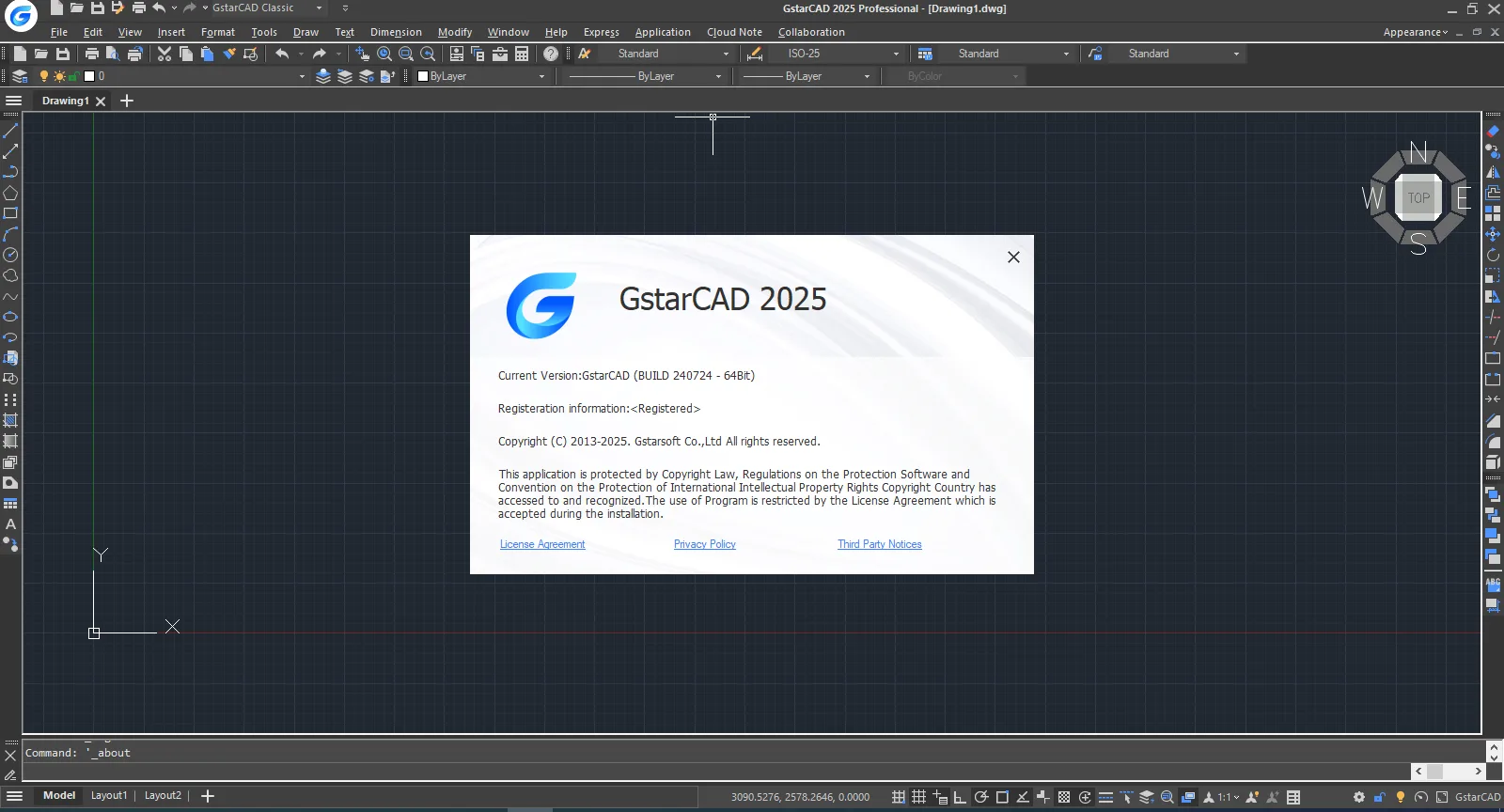
Task: Toggle grid display in the status bar
Action: [919, 797]
